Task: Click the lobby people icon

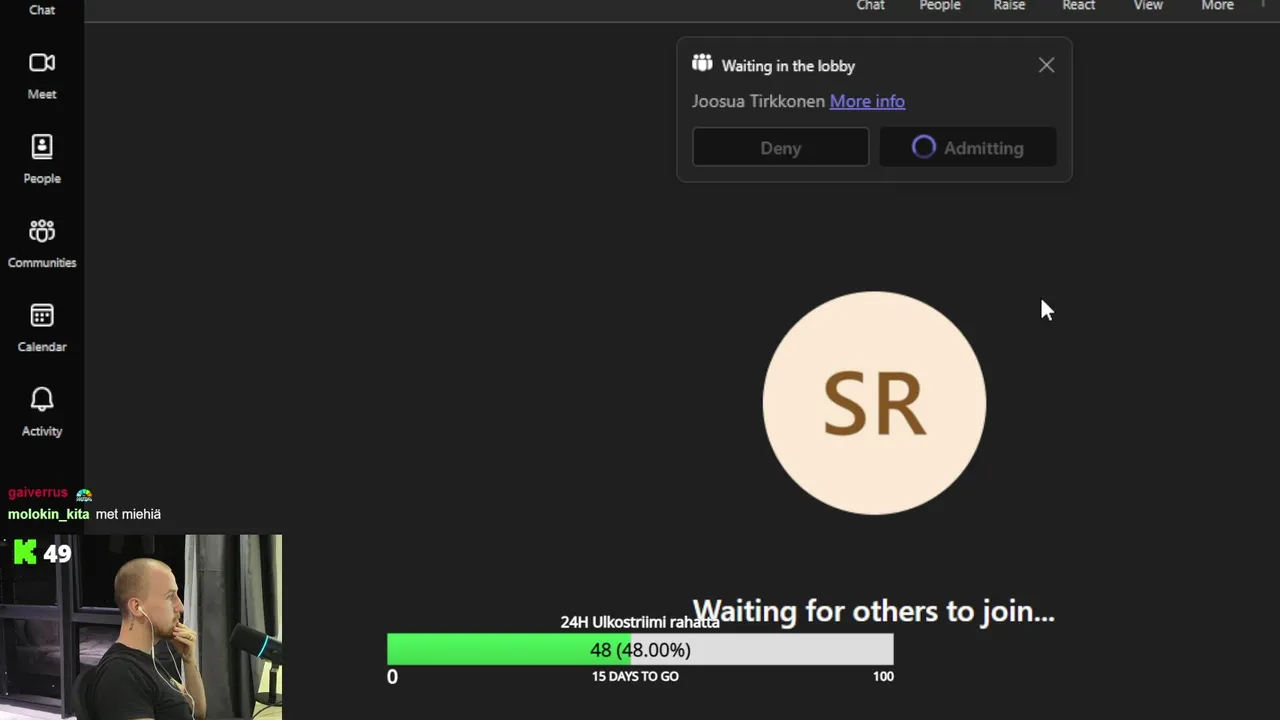Action: [702, 64]
